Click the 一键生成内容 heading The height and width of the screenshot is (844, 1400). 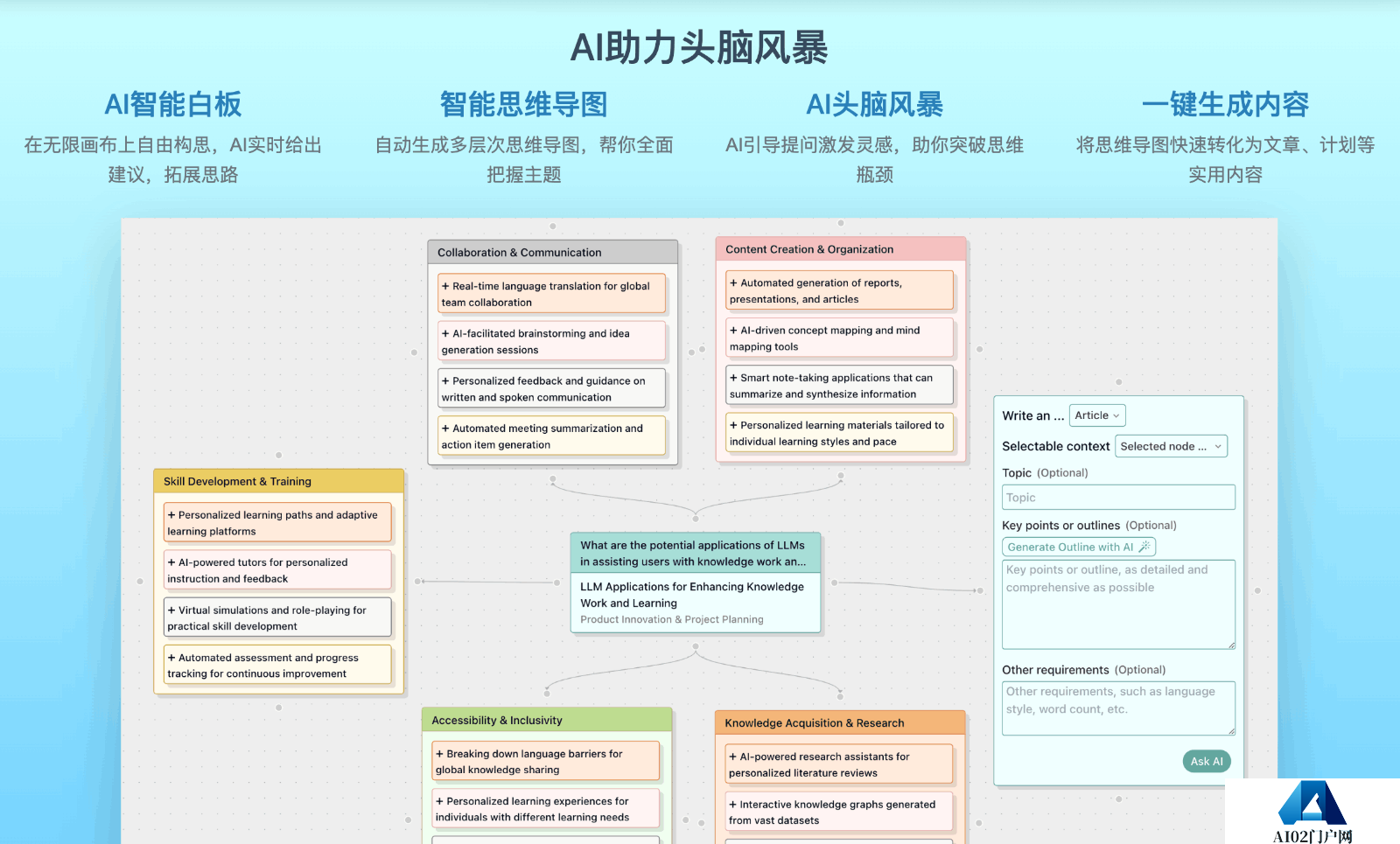[1225, 104]
